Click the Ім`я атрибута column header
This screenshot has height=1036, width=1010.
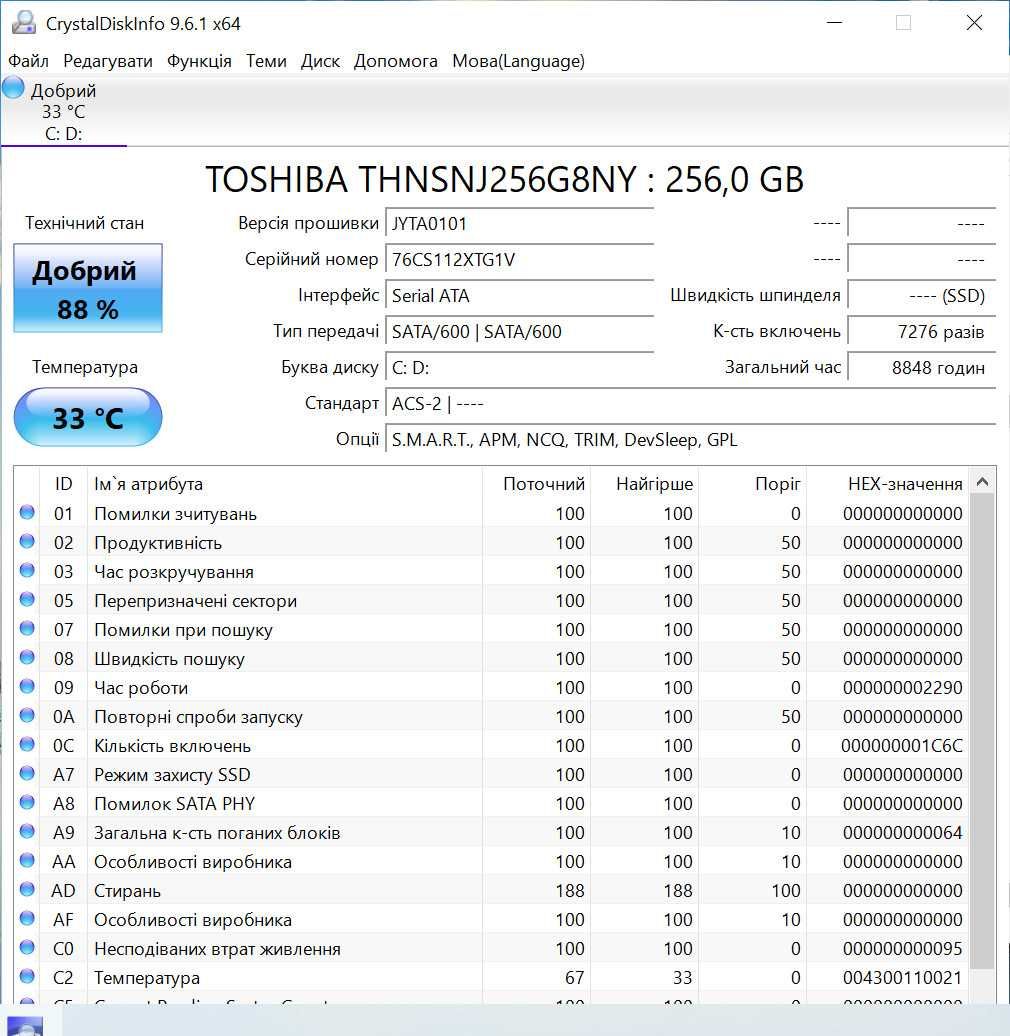(285, 484)
